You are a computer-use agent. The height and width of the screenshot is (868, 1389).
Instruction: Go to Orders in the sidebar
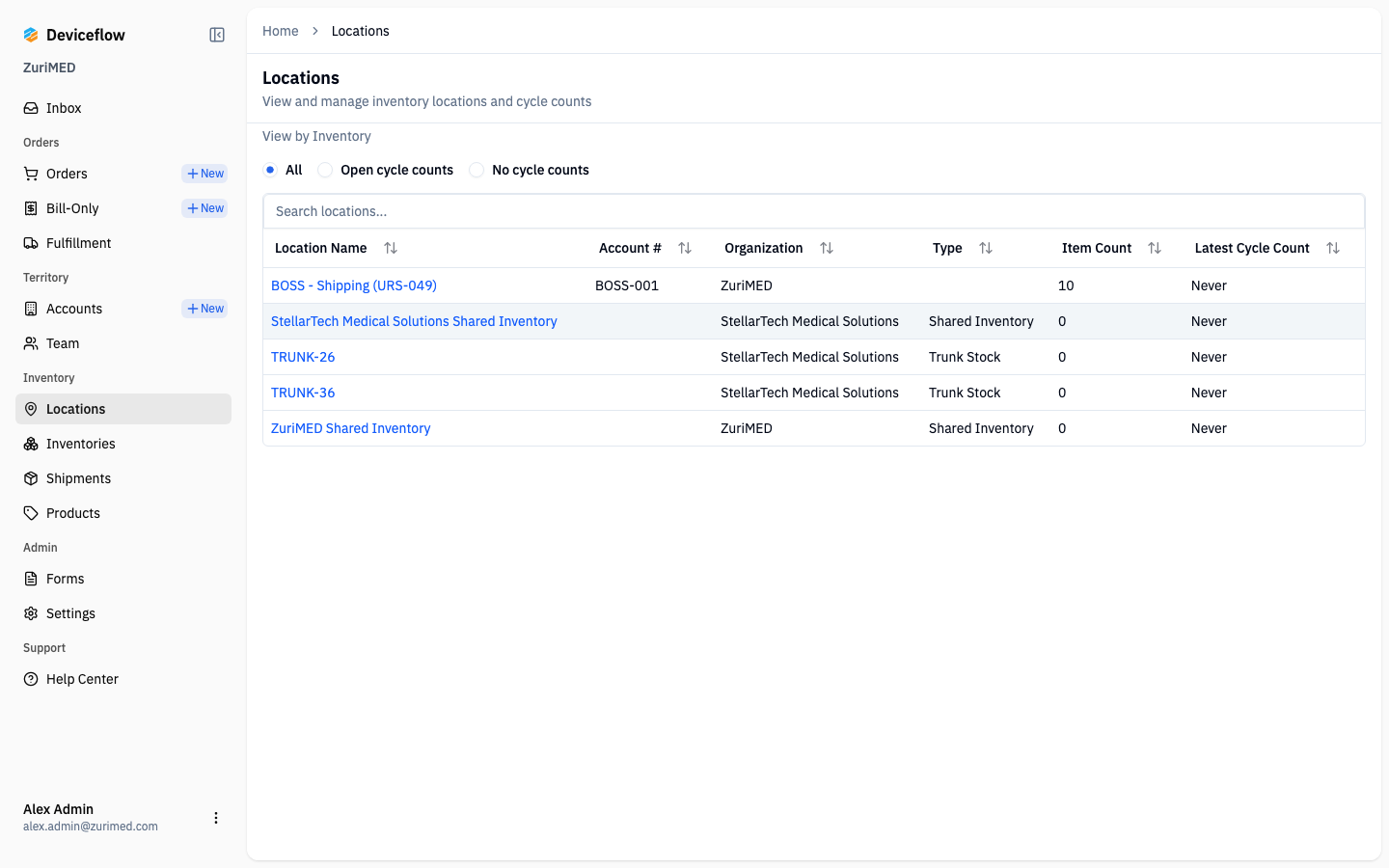coord(67,174)
